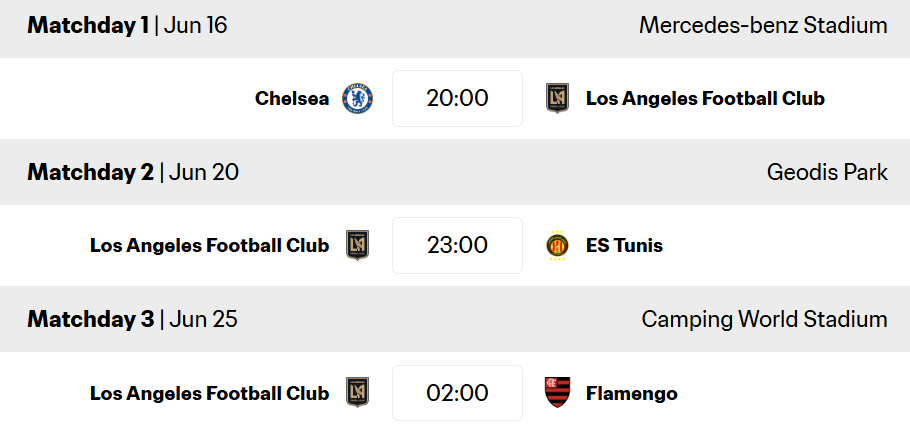
Task: Click the ES Tunis club crest
Action: point(557,245)
